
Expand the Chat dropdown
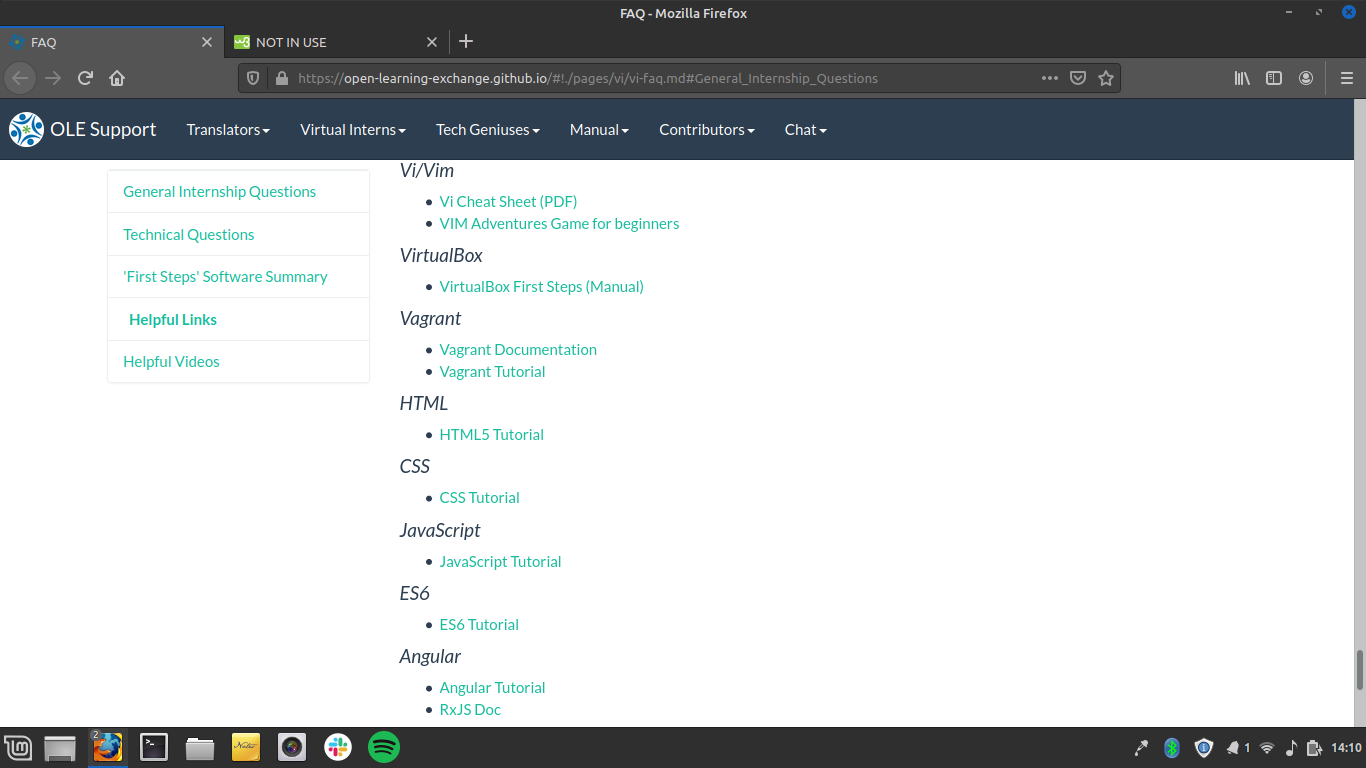pyautogui.click(x=806, y=129)
